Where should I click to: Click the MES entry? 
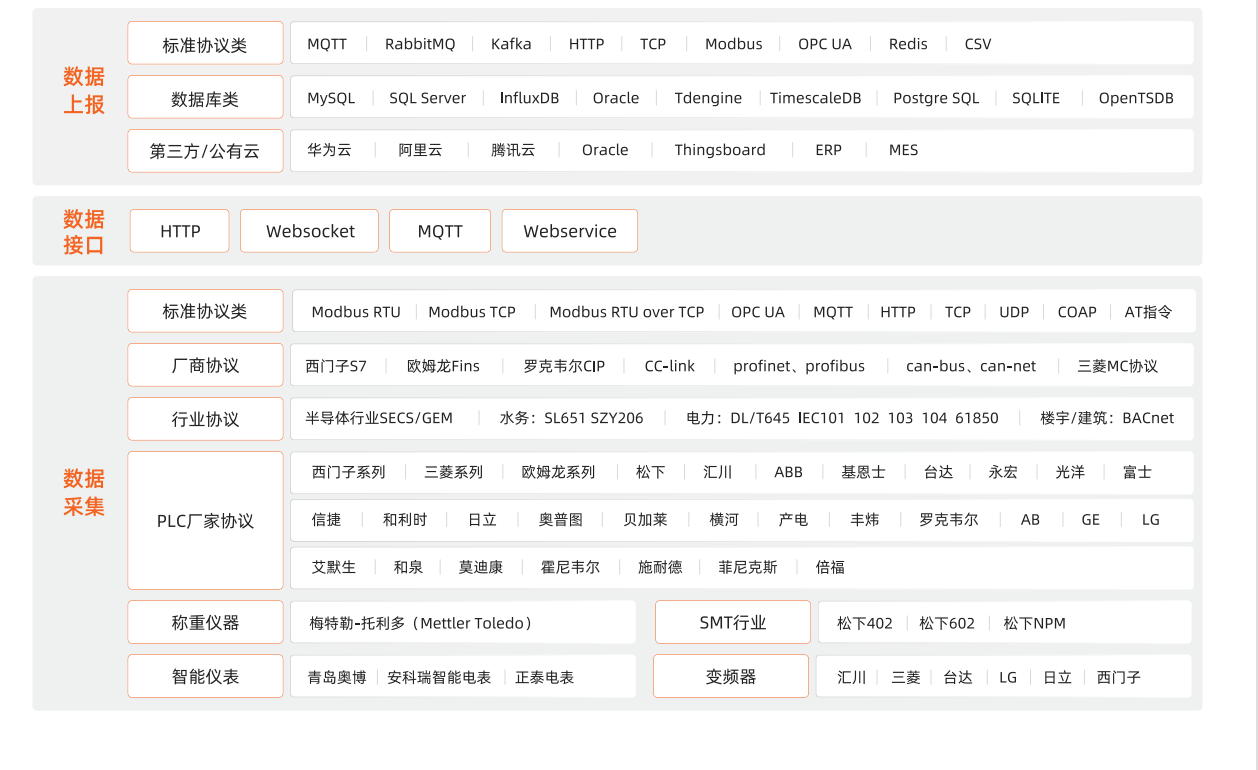tap(903, 150)
